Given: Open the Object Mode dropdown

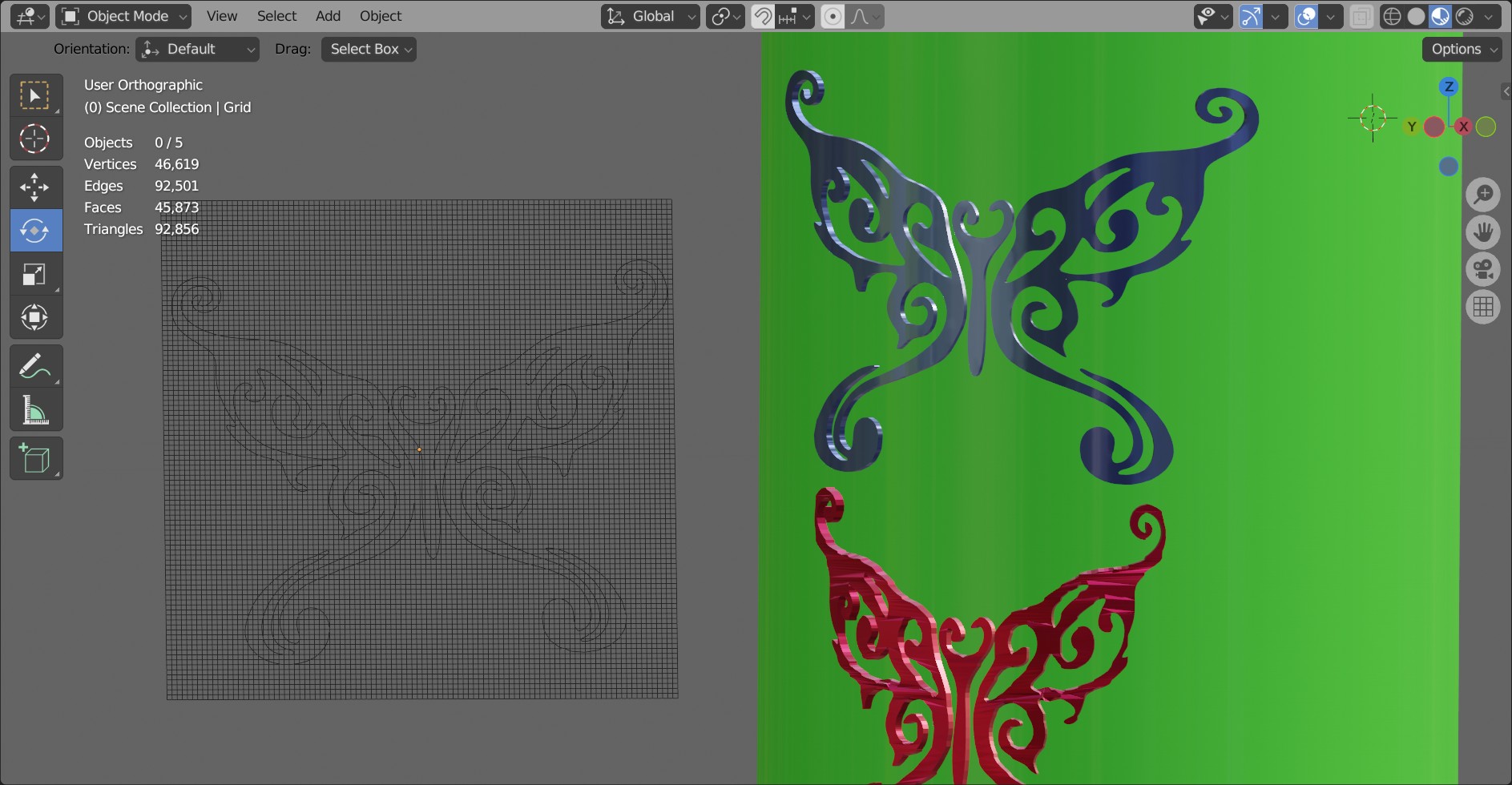Looking at the screenshot, I should pos(123,16).
